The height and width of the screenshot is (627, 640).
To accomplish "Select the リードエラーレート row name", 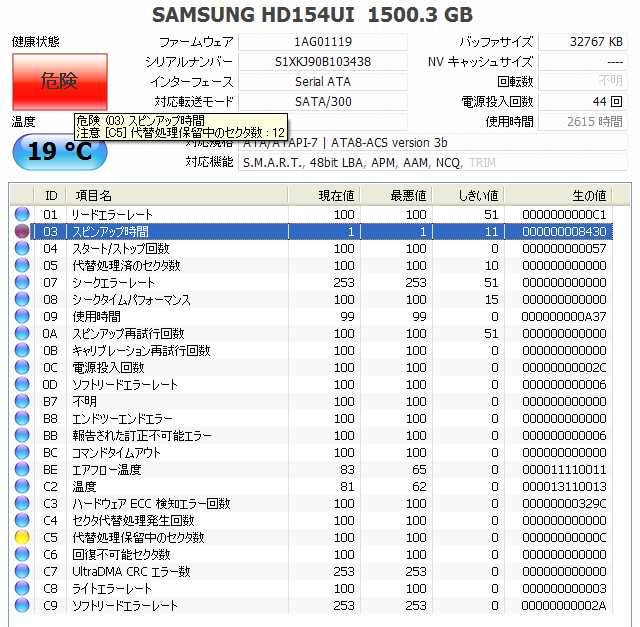I will [112, 215].
